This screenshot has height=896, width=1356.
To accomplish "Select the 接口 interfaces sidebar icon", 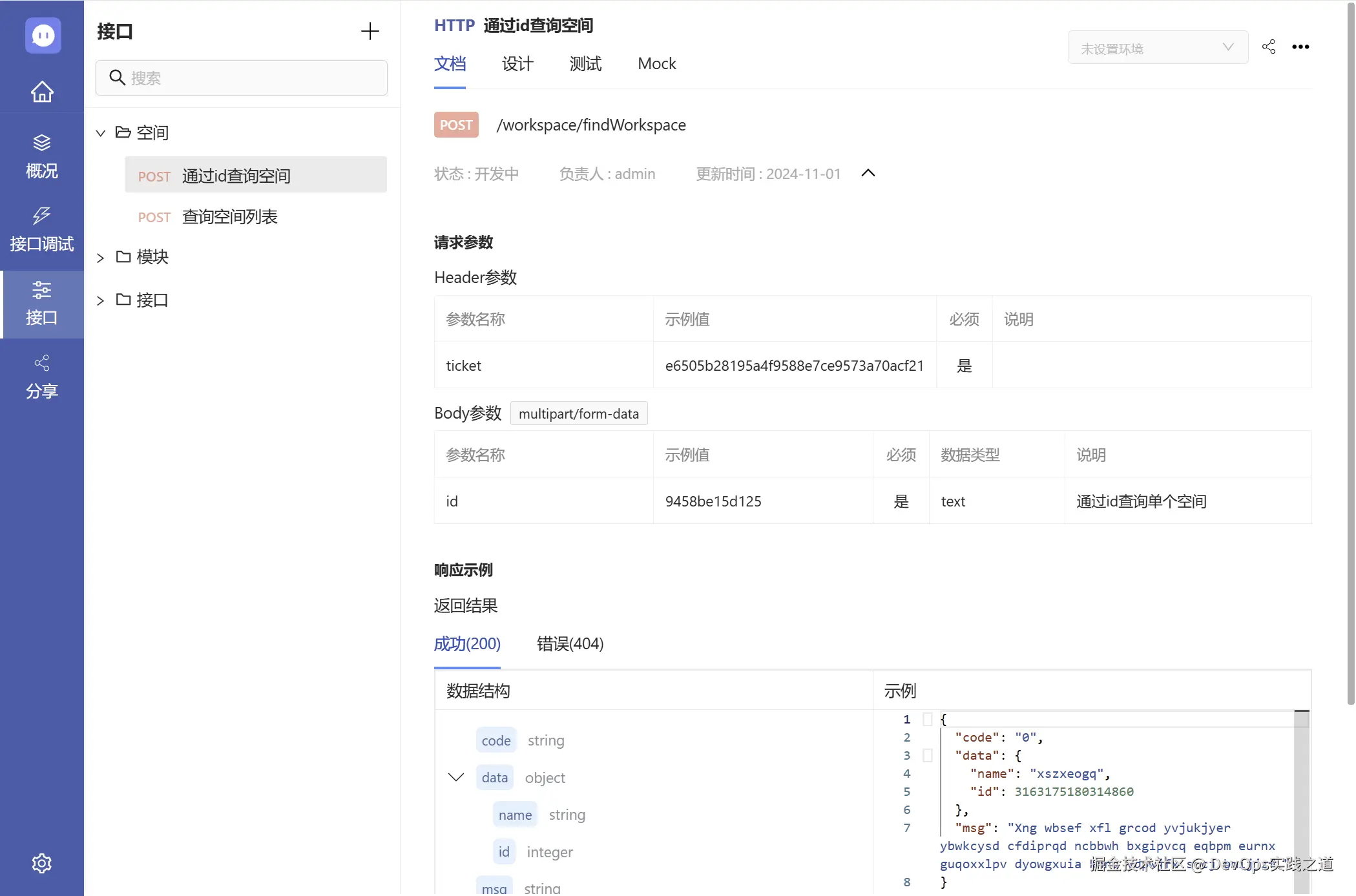I will (41, 304).
